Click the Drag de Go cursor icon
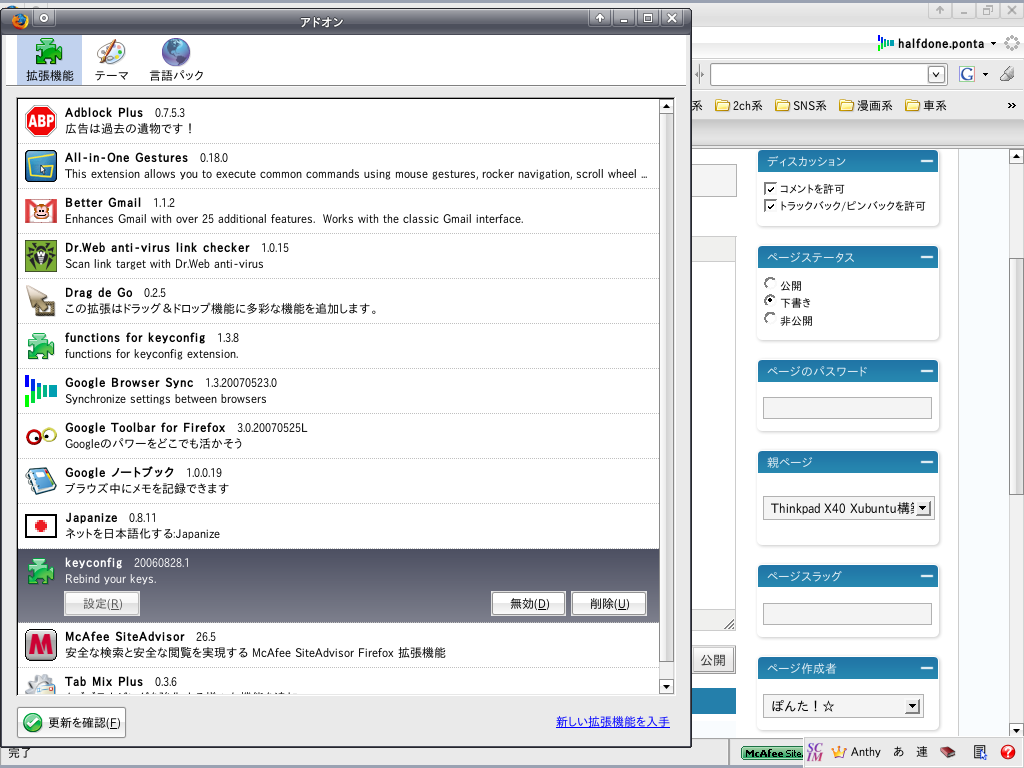 tap(40, 301)
